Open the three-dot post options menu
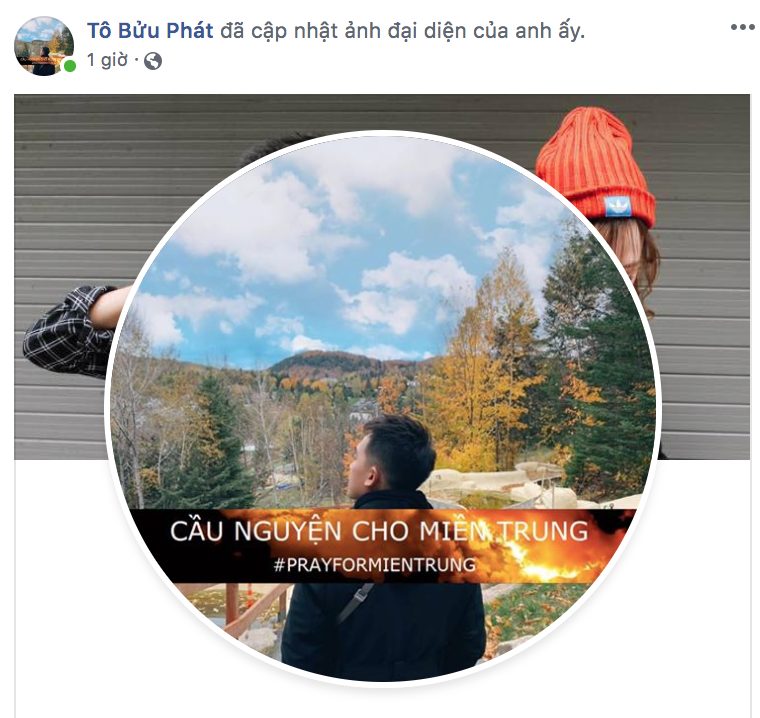The width and height of the screenshot is (760, 718). point(742,28)
